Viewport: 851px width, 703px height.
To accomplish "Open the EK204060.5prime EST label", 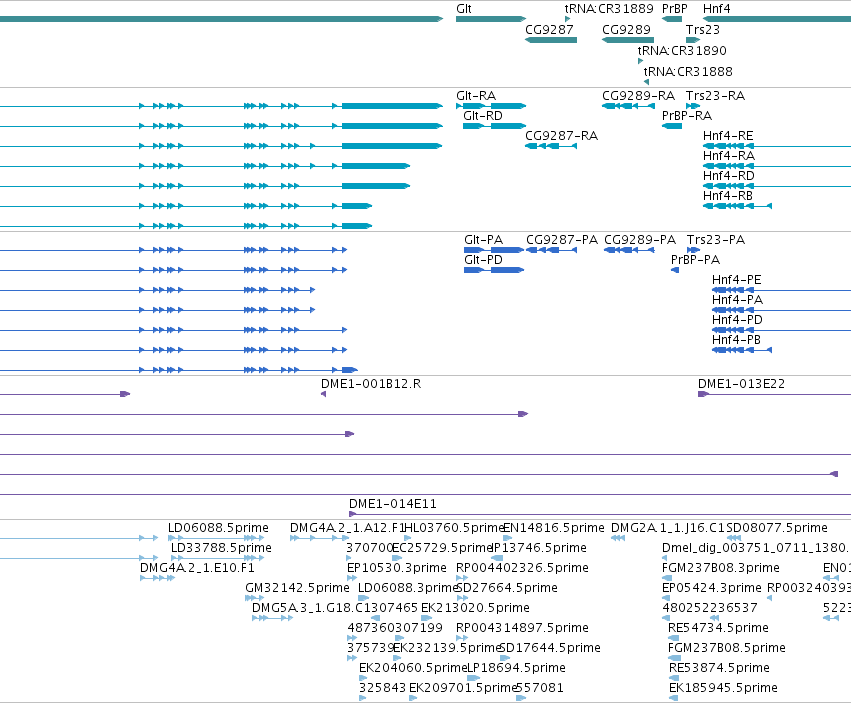I will click(x=413, y=668).
